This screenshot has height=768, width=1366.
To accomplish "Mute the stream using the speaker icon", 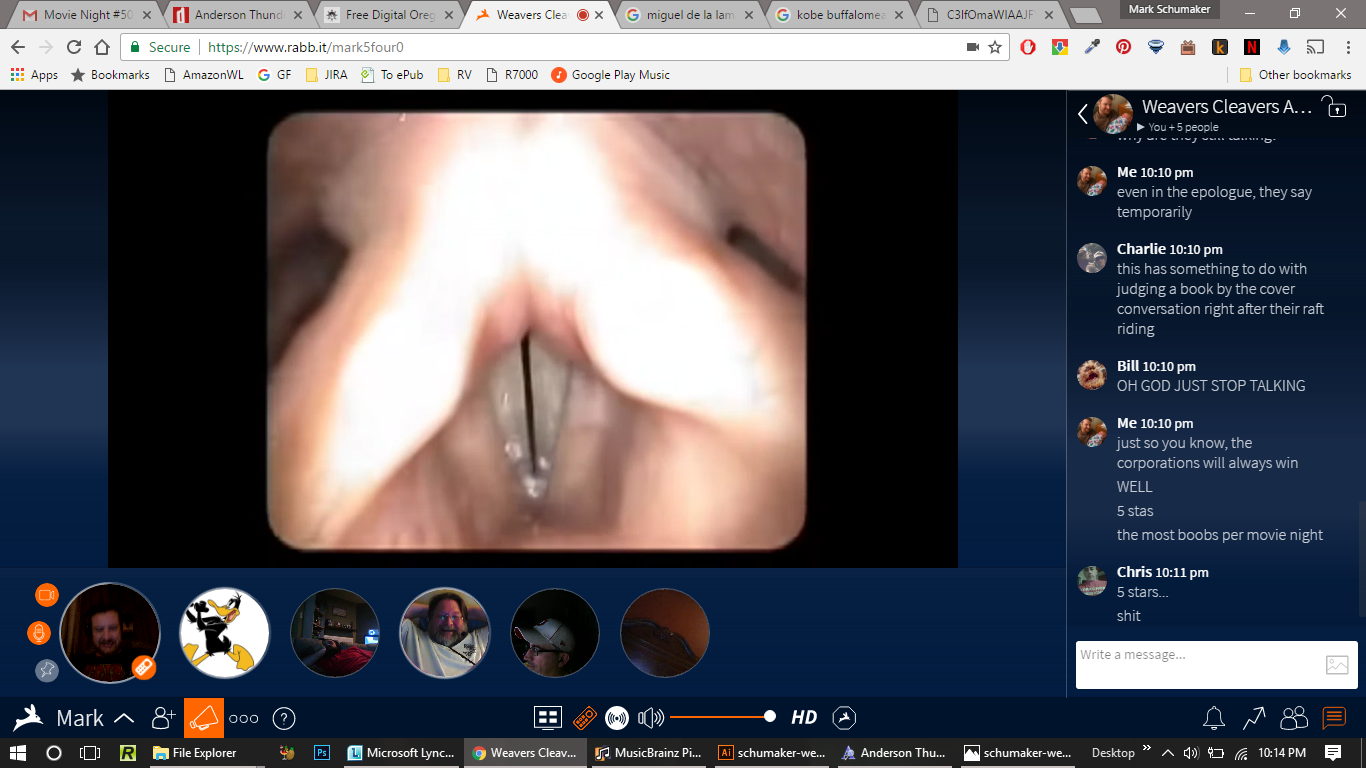I will [651, 717].
